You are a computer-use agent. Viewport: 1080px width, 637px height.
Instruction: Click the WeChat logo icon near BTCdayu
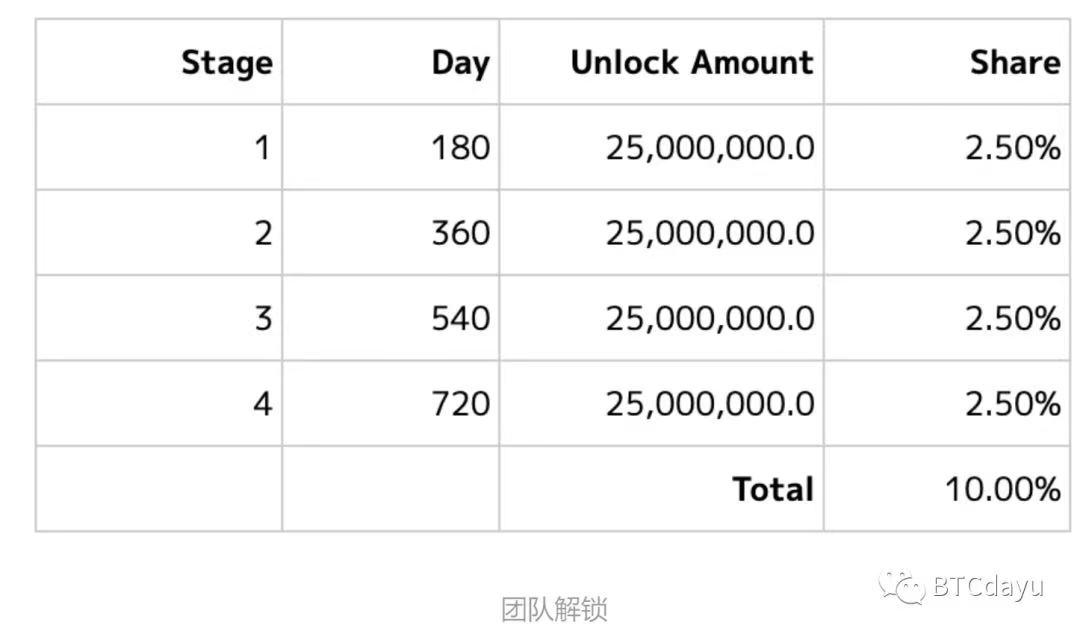click(x=901, y=587)
